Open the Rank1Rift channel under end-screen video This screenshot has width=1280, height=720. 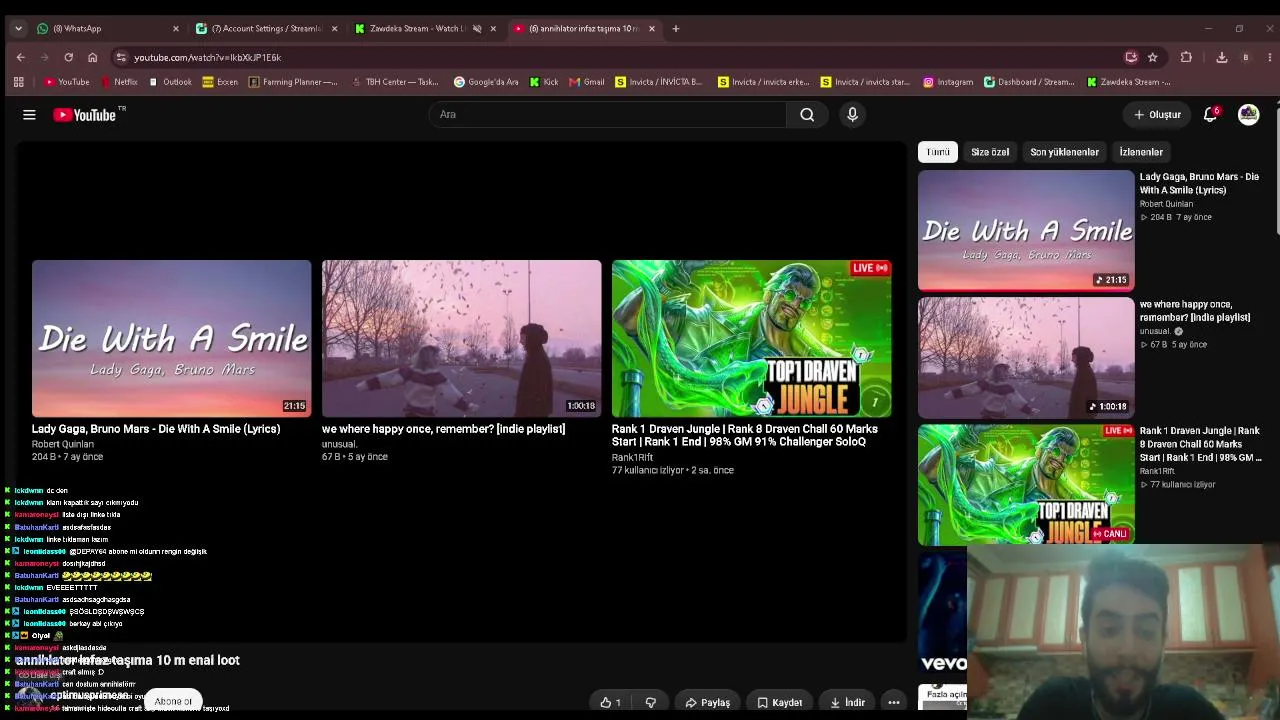(632, 457)
